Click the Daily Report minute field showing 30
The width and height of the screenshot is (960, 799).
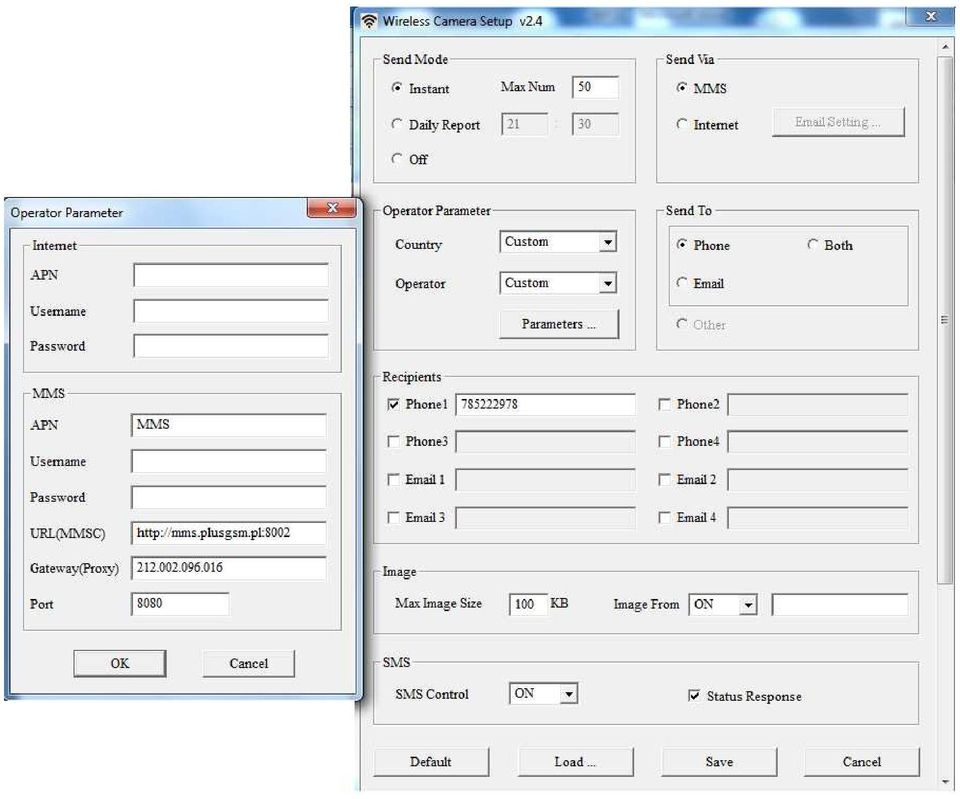point(595,124)
